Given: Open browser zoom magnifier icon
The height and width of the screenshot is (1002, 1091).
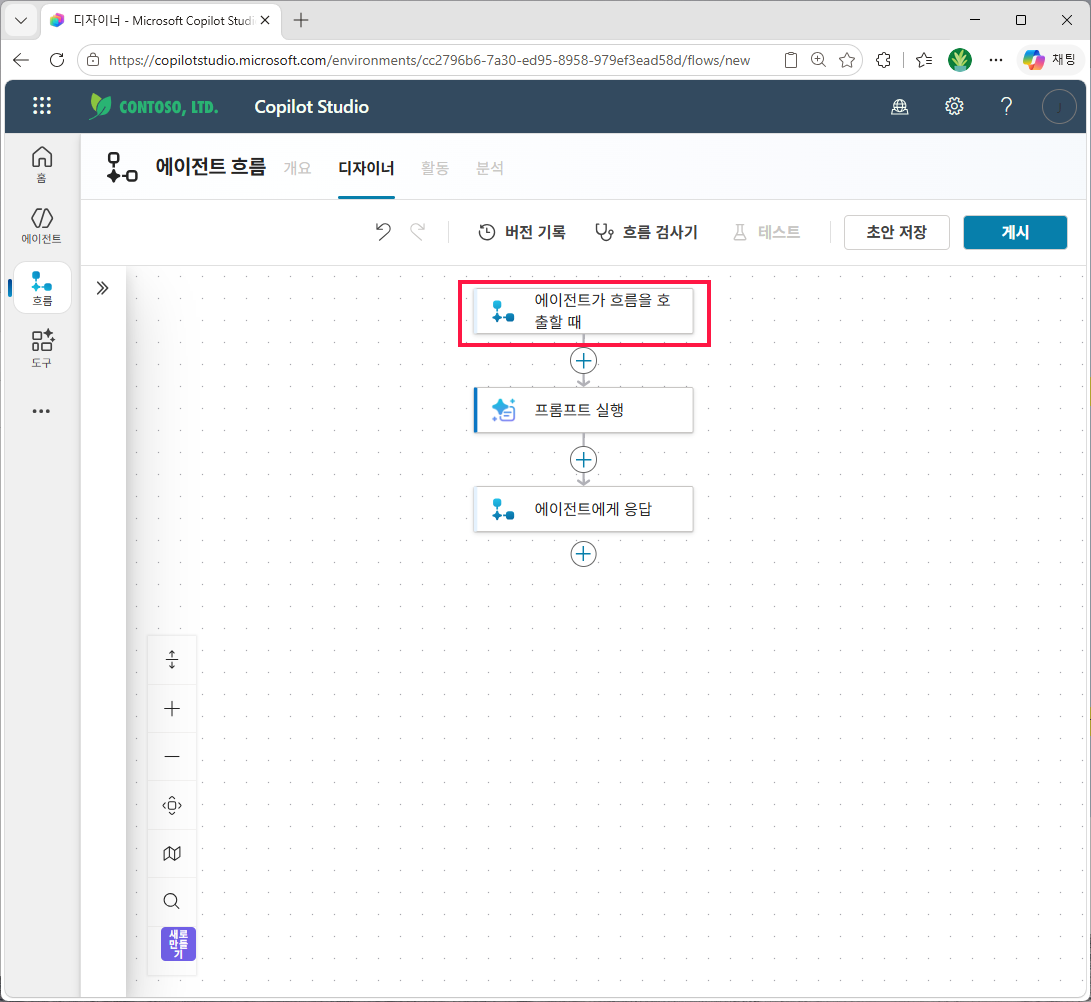Looking at the screenshot, I should coord(818,60).
